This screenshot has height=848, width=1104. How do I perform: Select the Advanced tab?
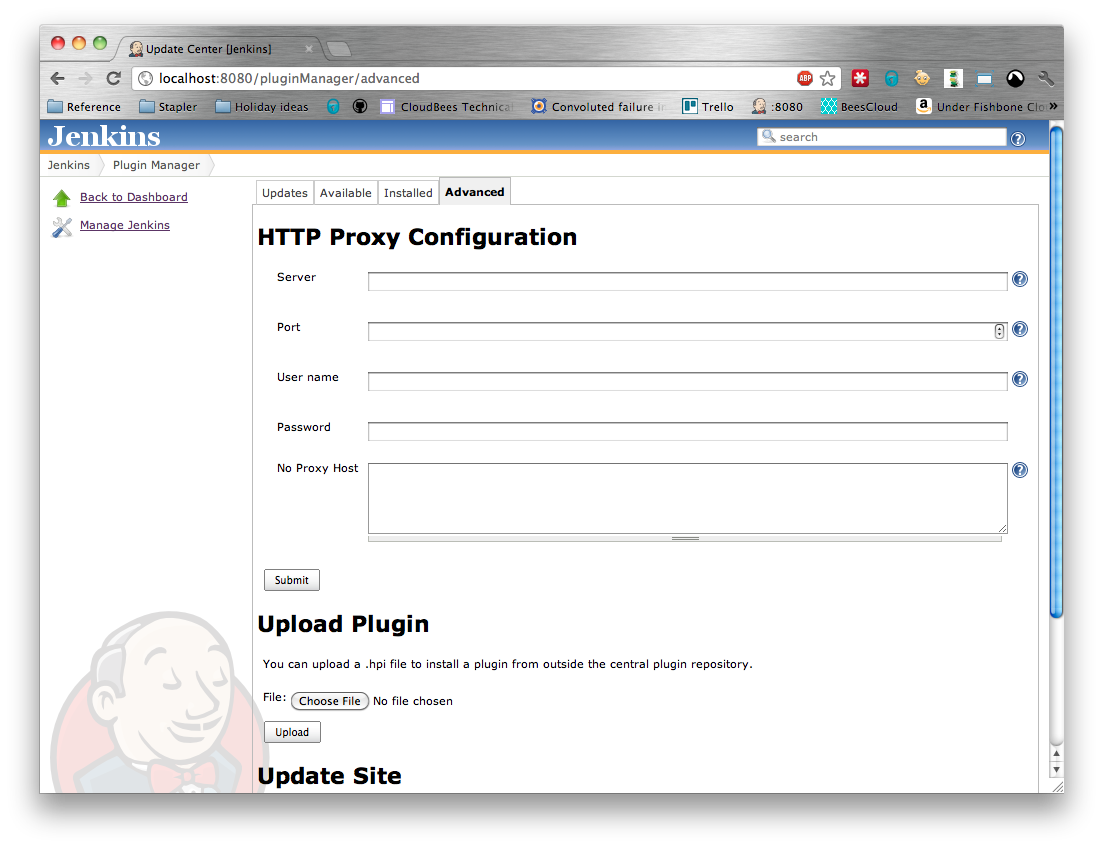[x=475, y=192]
